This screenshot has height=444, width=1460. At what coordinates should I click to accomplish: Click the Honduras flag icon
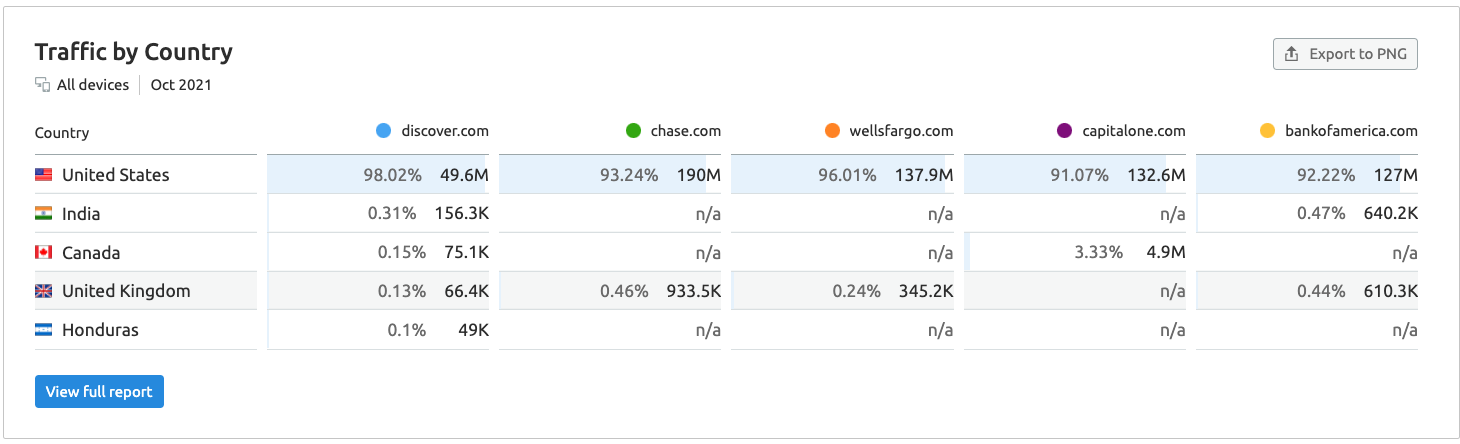(43, 330)
